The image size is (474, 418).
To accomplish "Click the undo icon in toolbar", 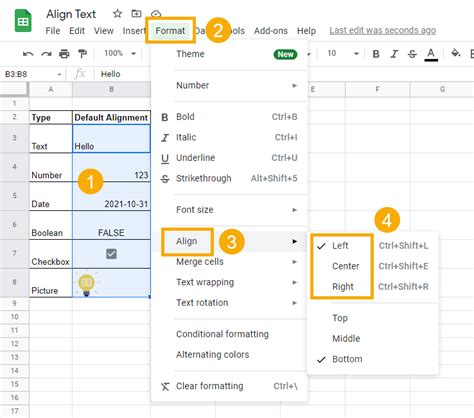I will coord(28,53).
